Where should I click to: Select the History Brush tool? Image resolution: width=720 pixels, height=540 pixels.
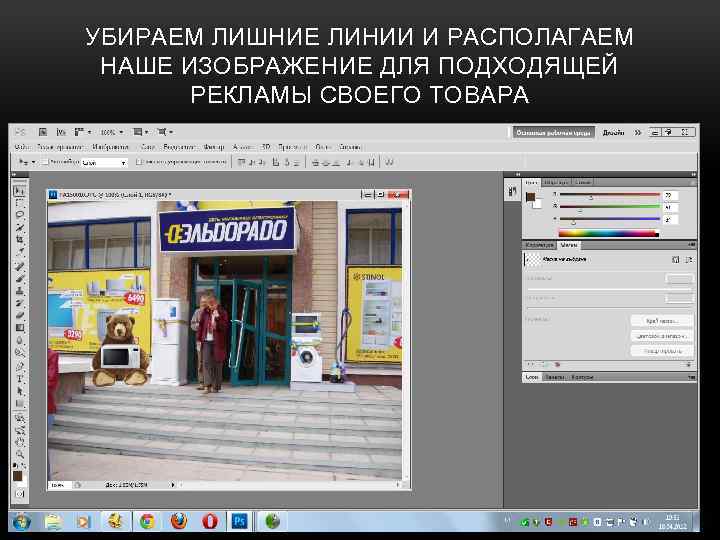tap(19, 303)
